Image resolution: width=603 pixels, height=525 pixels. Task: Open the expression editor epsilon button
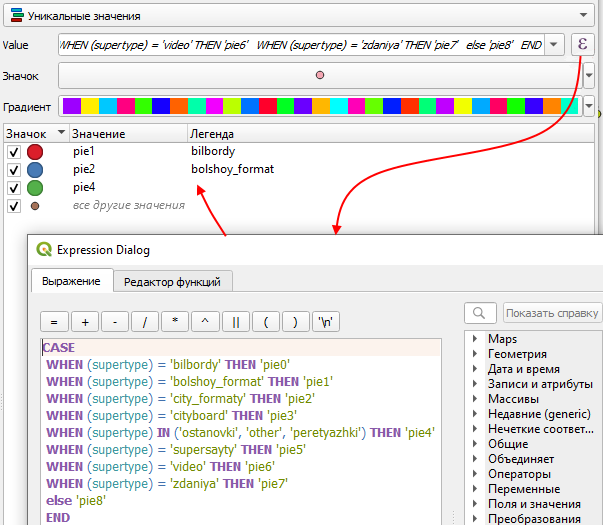coord(583,45)
